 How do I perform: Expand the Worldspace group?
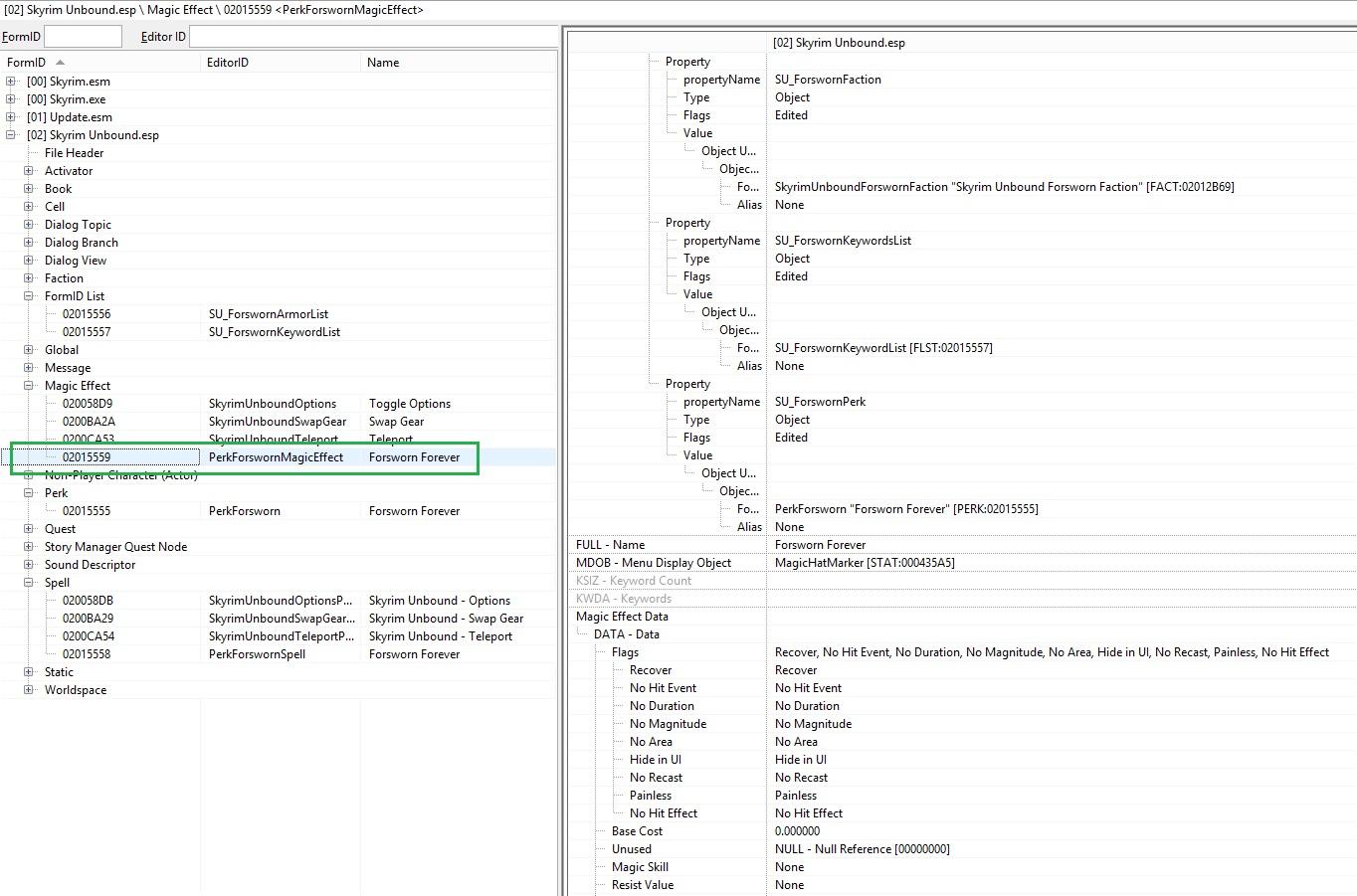[x=29, y=690]
